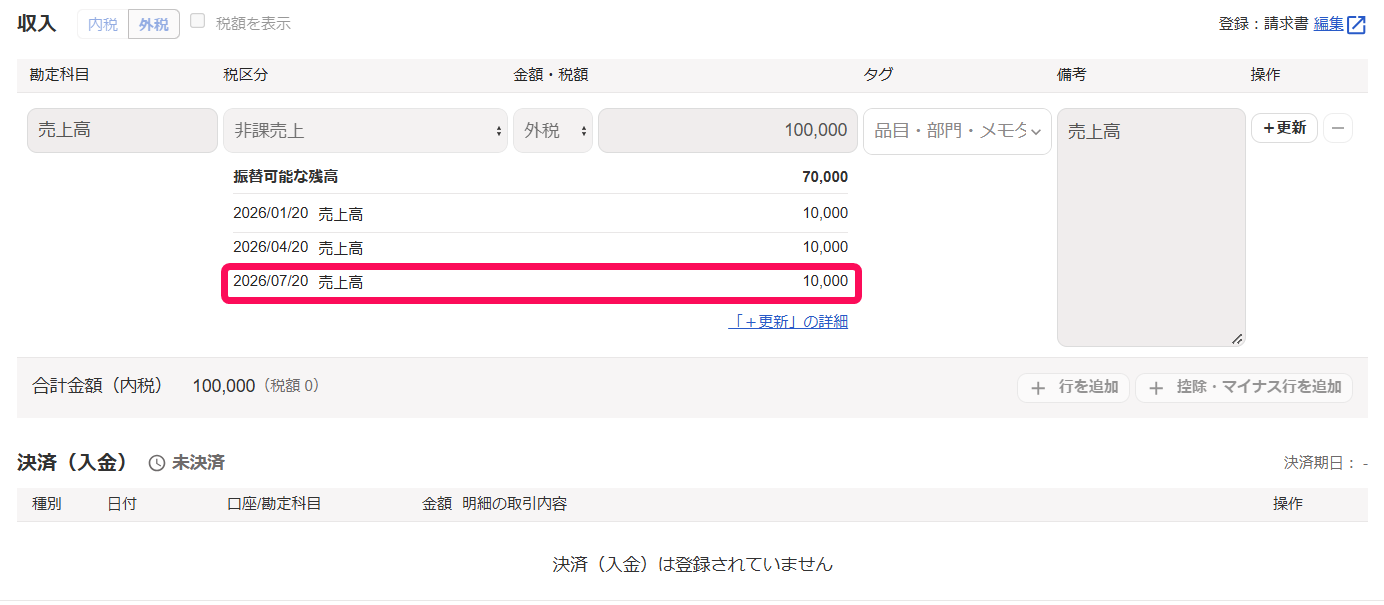Click the plus icon of 行を追加
Viewport: 1384px width, 605px height.
[1038, 388]
